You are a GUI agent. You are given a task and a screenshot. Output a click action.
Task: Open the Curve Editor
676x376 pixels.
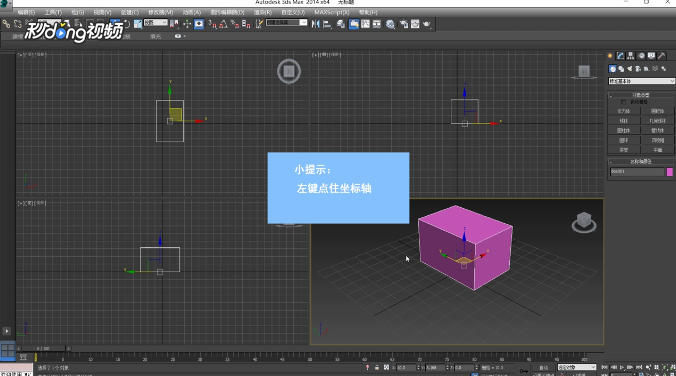tap(365, 24)
